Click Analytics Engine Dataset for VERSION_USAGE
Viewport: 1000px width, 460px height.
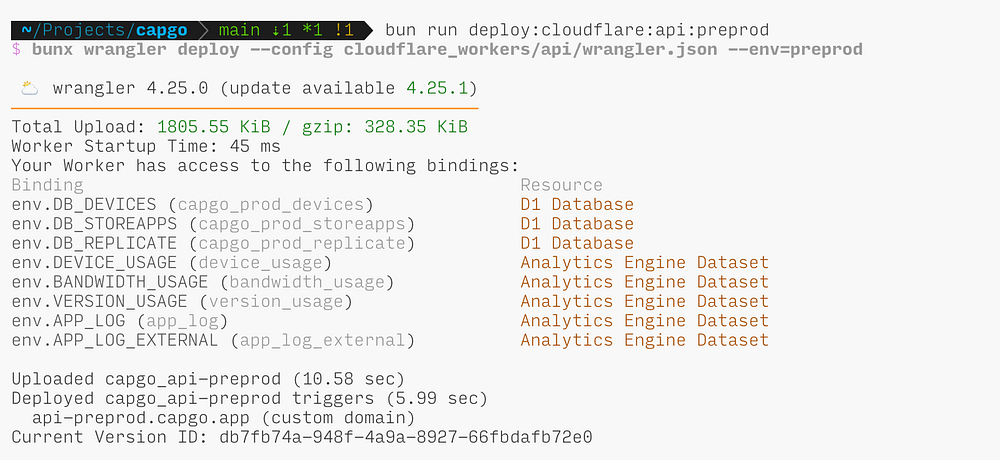coord(645,301)
